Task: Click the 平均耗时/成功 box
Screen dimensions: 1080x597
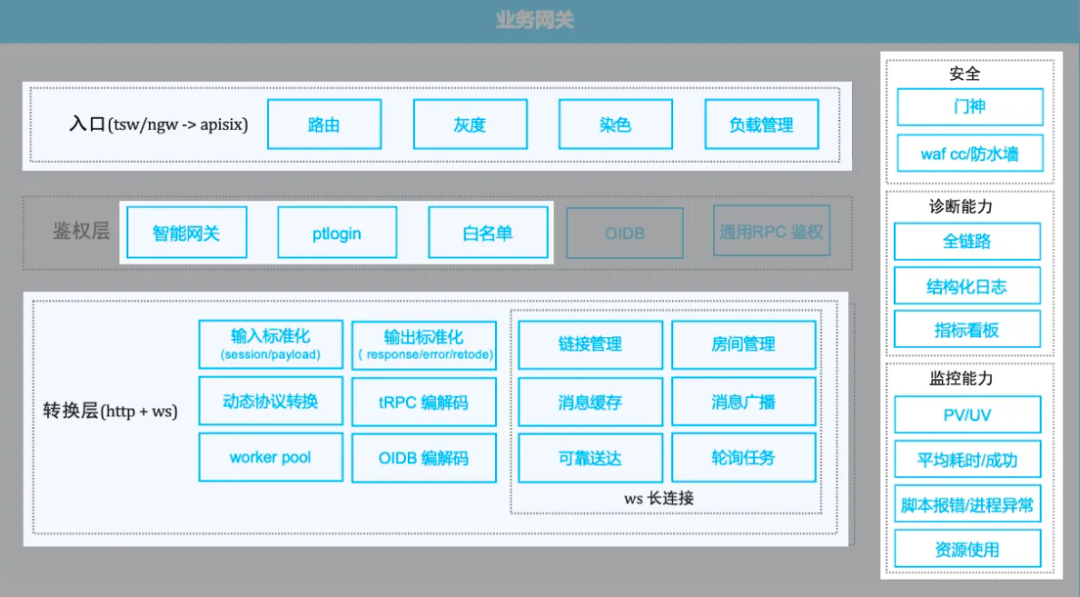Action: [x=967, y=459]
